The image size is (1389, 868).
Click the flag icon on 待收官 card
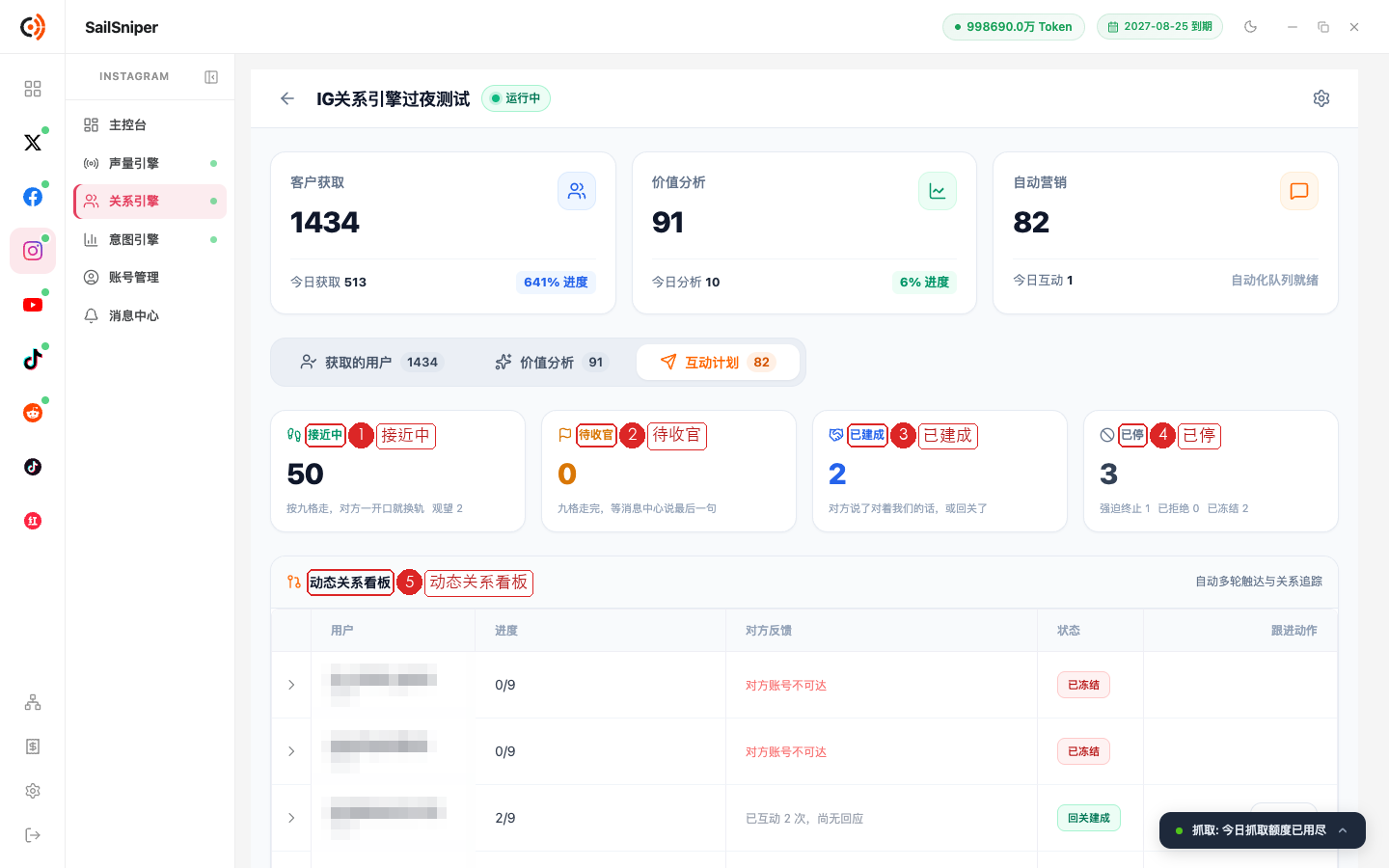coord(565,435)
